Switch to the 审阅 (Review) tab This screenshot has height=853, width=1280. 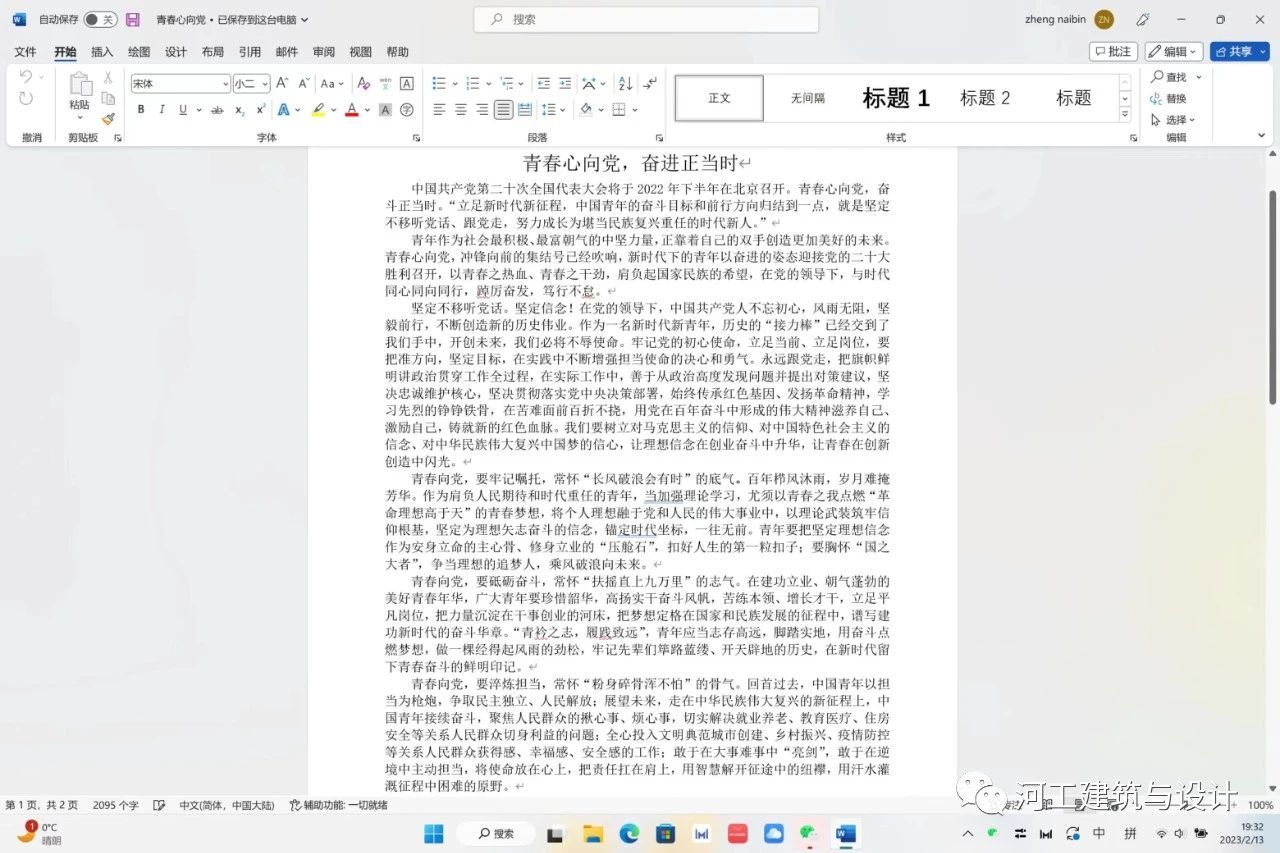(324, 52)
